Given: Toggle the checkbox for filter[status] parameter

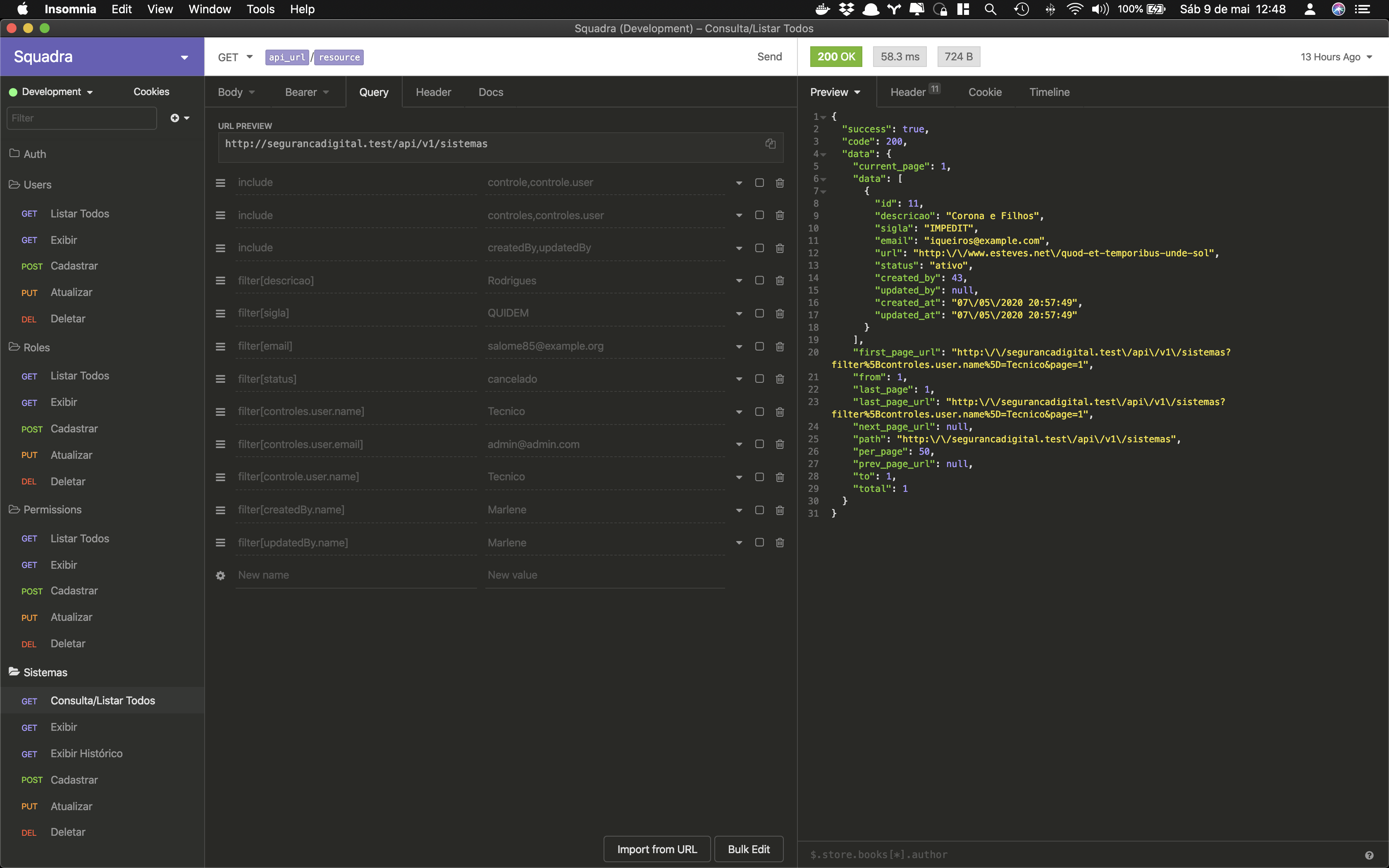Looking at the screenshot, I should 759,379.
